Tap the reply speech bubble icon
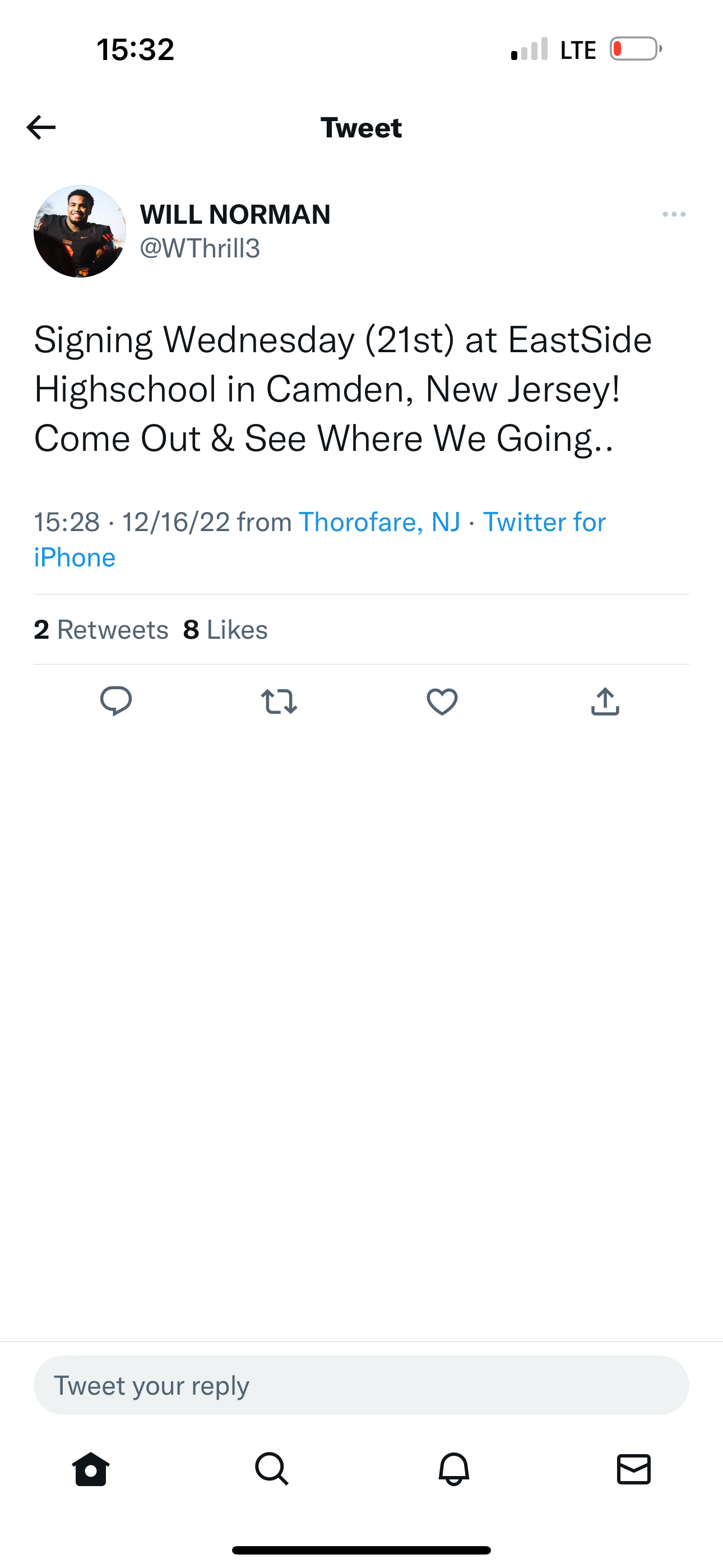Image resolution: width=723 pixels, height=1568 pixels. [x=115, y=700]
